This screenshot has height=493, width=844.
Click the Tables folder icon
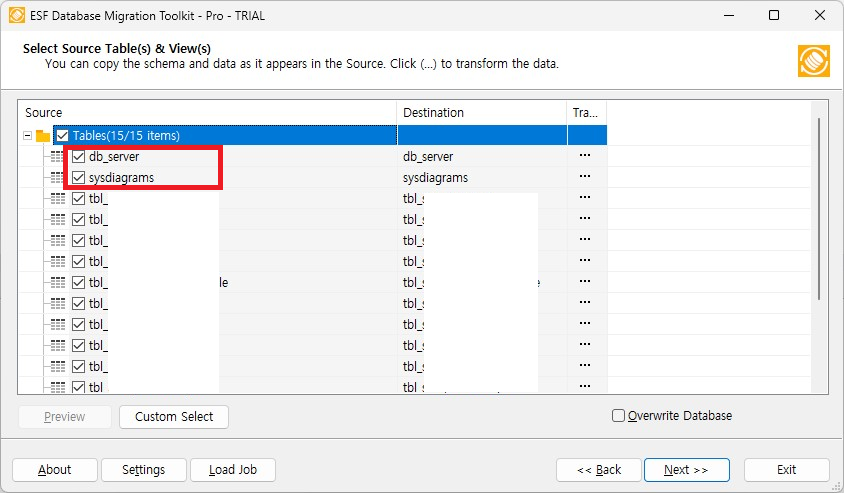pos(43,136)
